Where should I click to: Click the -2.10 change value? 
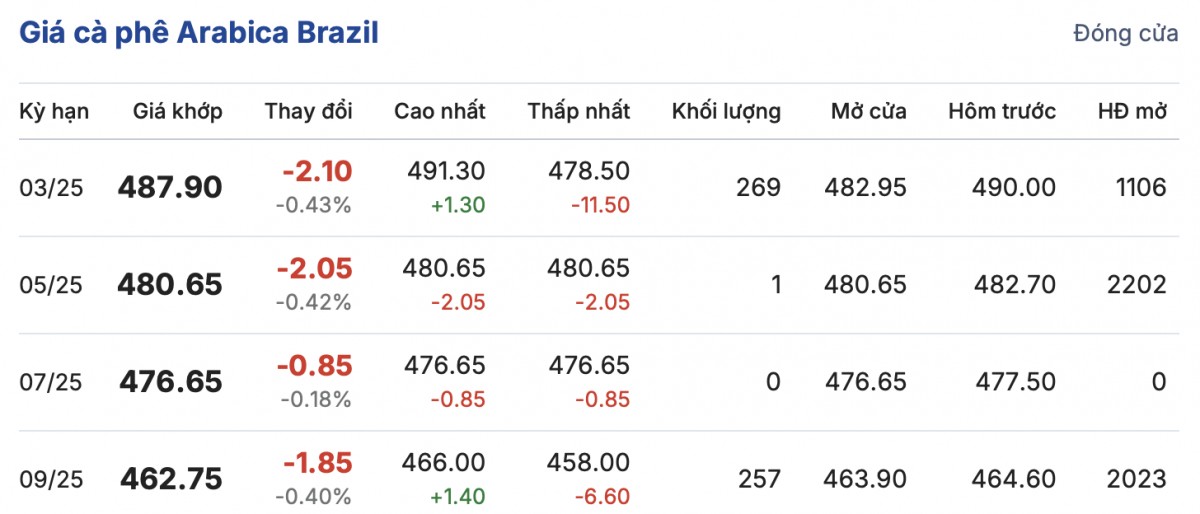coord(317,172)
